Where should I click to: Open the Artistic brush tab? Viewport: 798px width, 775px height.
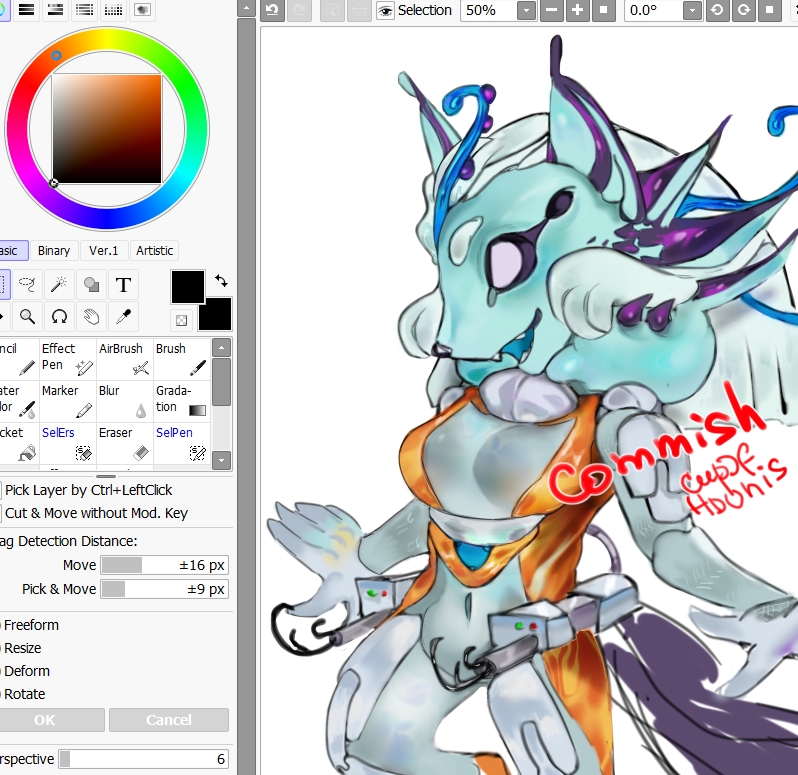(x=154, y=251)
